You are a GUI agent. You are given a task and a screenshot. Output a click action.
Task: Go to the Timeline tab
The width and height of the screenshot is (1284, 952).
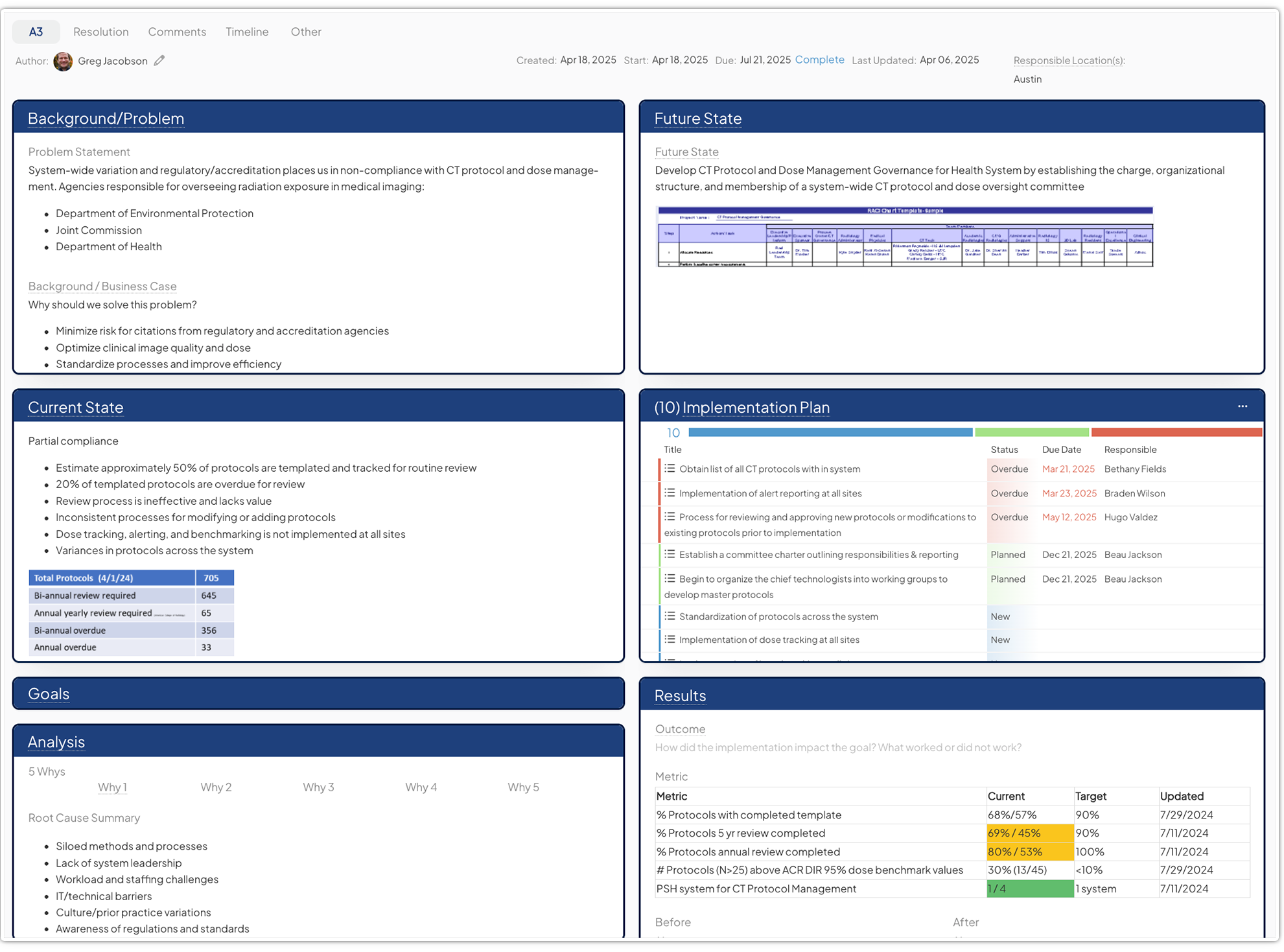[247, 32]
